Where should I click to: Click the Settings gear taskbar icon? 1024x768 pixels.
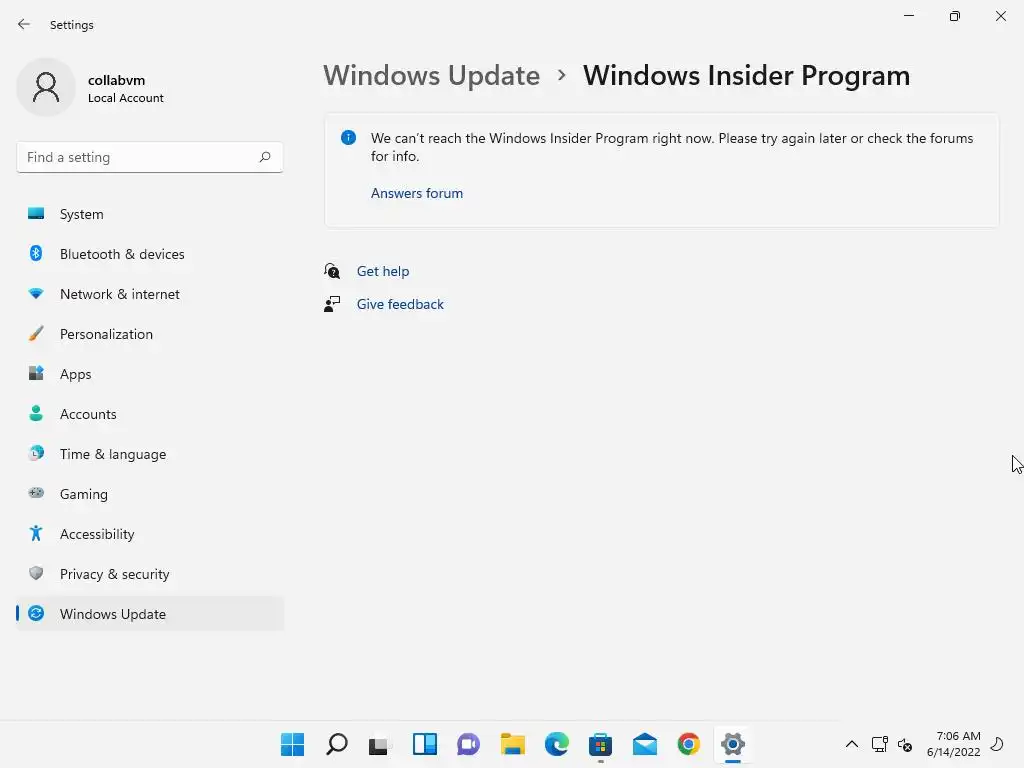click(x=733, y=744)
